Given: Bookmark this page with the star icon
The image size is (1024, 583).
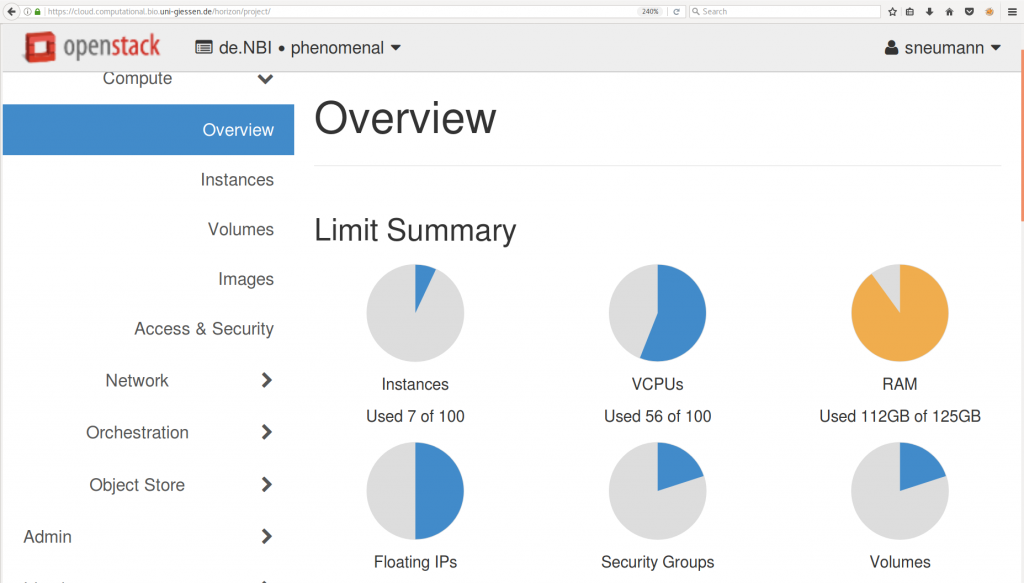Looking at the screenshot, I should (892, 12).
